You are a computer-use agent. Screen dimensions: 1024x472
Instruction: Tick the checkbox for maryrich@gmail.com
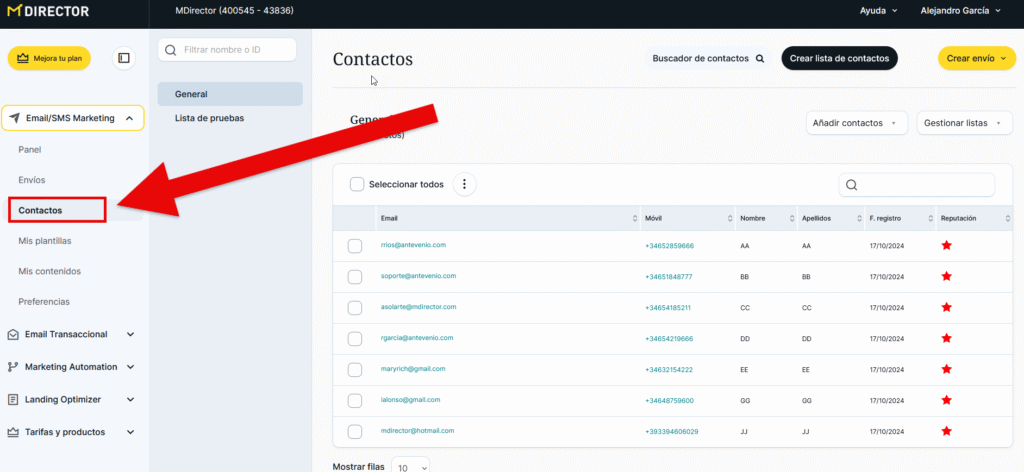tap(354, 370)
